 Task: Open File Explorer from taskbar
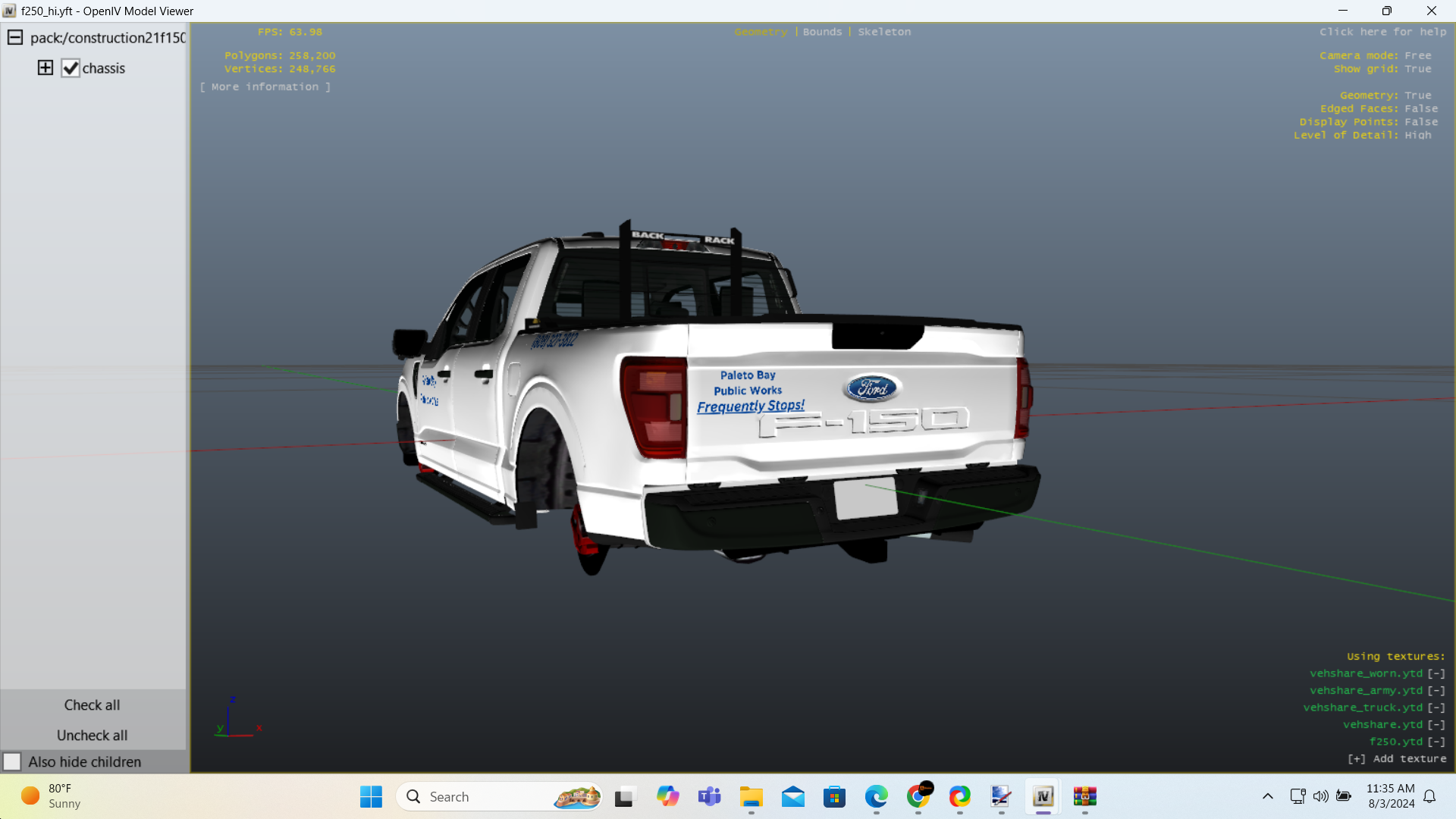point(751,797)
